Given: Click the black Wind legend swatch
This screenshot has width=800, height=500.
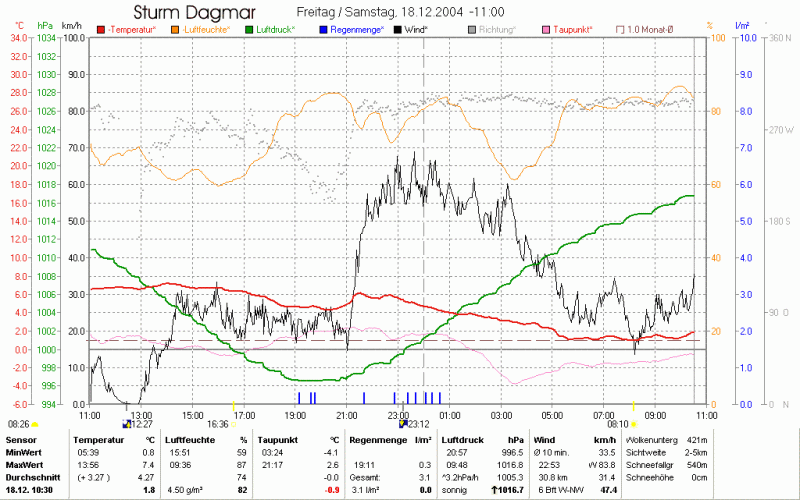Looking at the screenshot, I should [x=397, y=30].
